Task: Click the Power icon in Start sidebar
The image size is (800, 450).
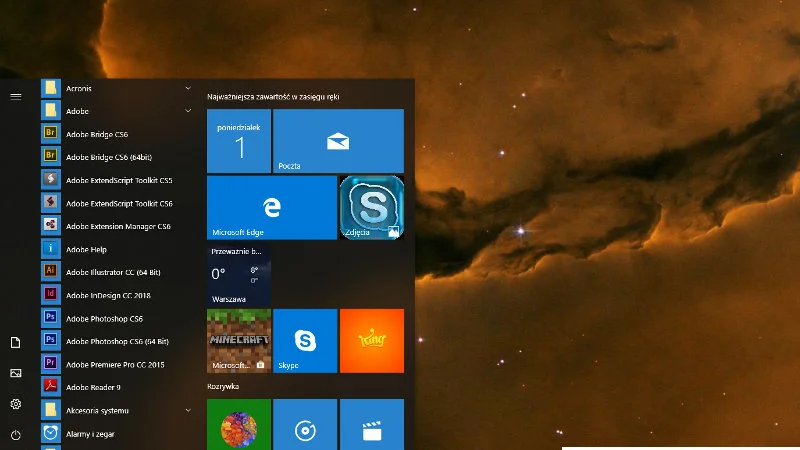Action: tap(16, 435)
